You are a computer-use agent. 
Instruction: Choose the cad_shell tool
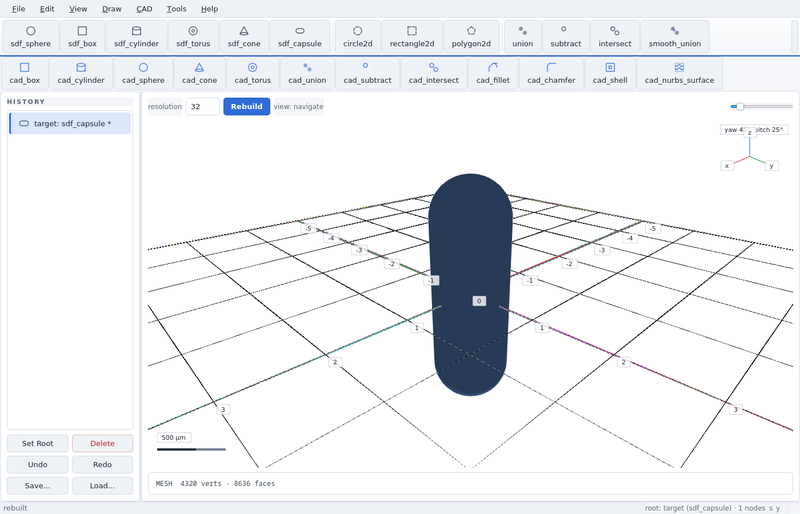(x=610, y=74)
